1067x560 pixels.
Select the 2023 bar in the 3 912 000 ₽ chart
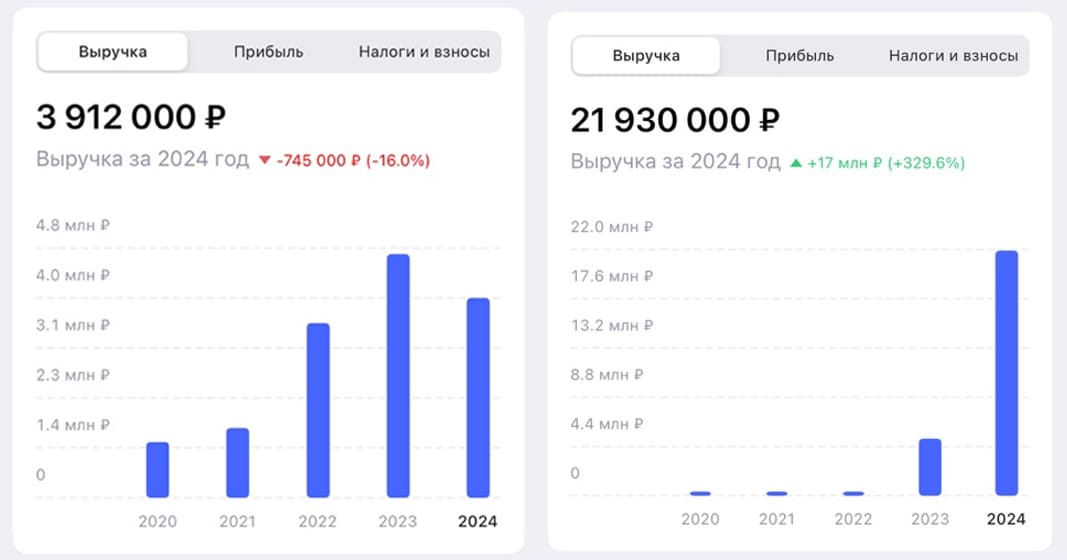(x=398, y=376)
